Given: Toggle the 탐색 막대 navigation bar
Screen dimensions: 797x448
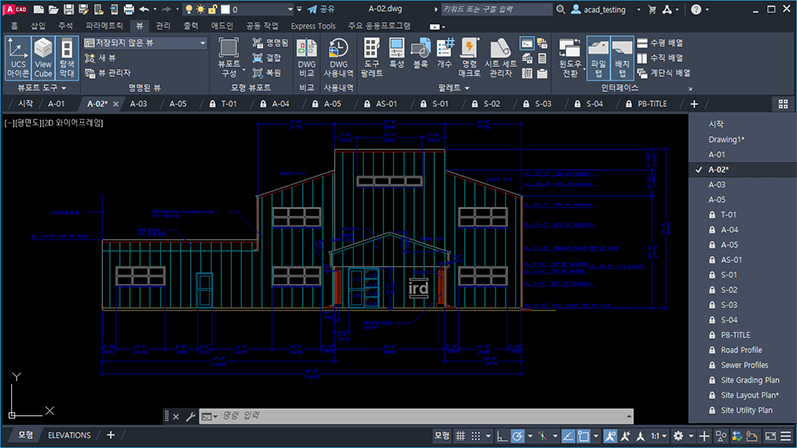Looking at the screenshot, I should (x=68, y=58).
